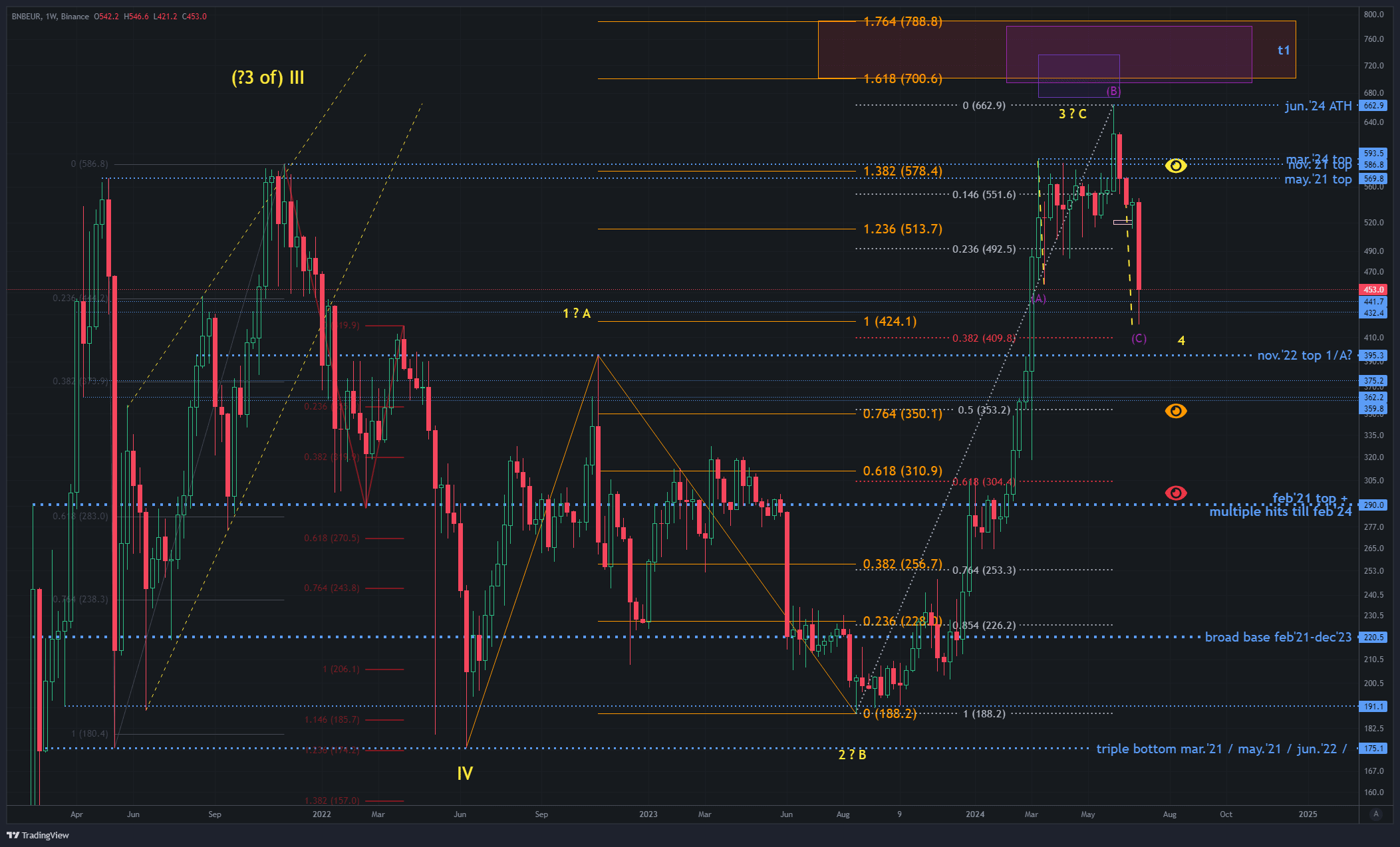Viewport: 1400px width, 847px height.
Task: Select the '1.618 (700.6)' fib level label
Action: (x=903, y=78)
